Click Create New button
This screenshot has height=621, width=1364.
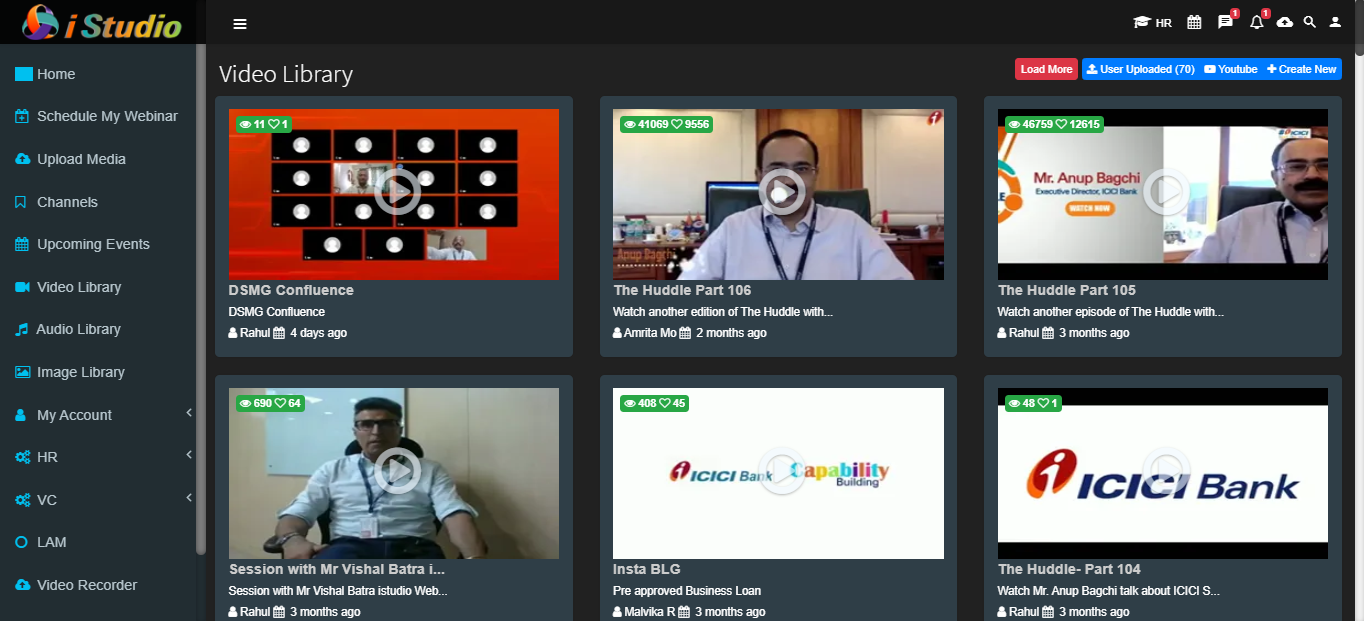(1301, 69)
